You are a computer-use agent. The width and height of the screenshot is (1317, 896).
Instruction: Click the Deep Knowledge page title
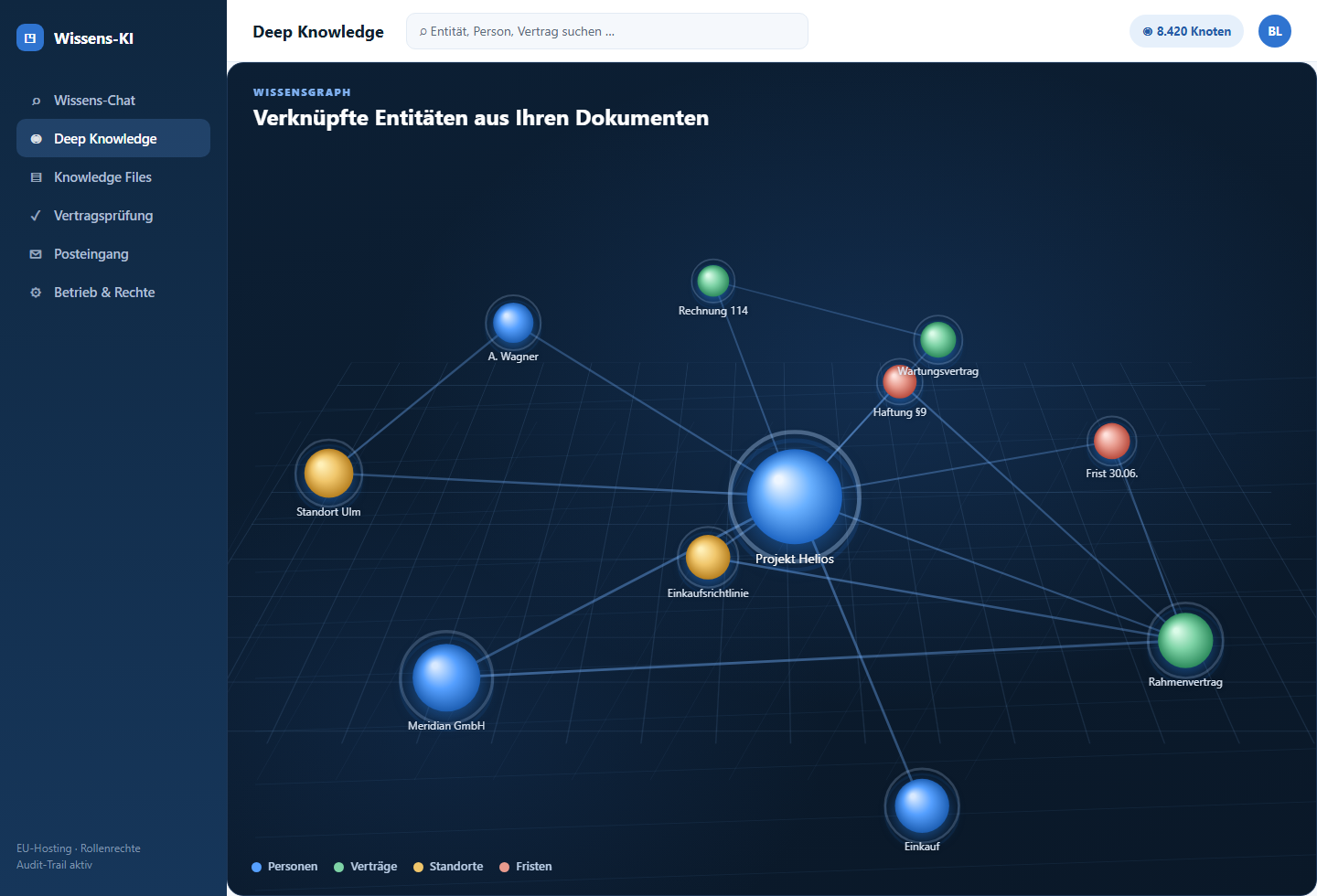318,32
